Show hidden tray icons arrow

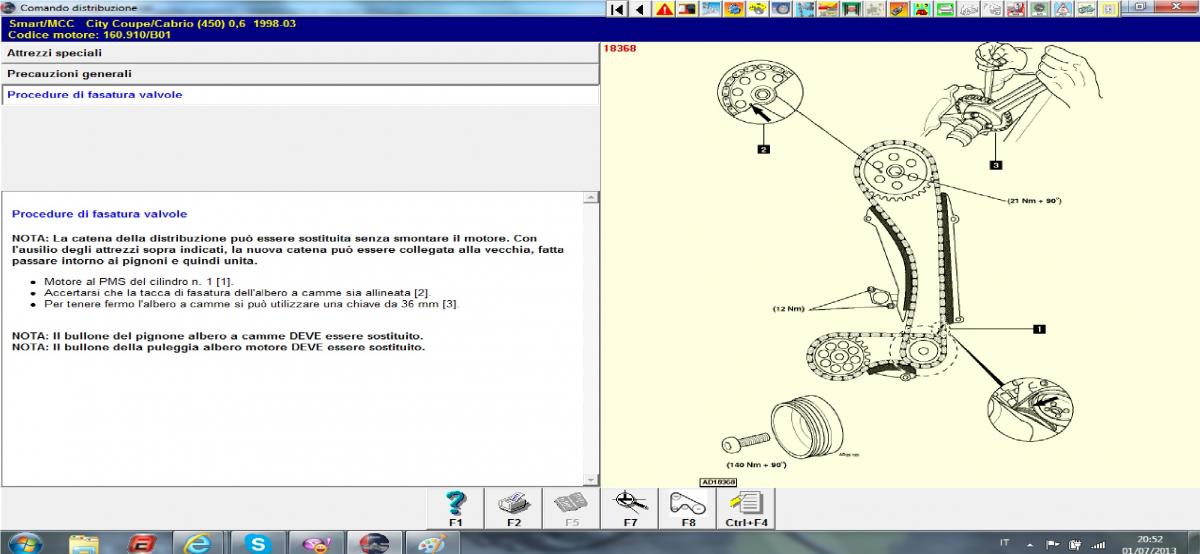click(1031, 544)
